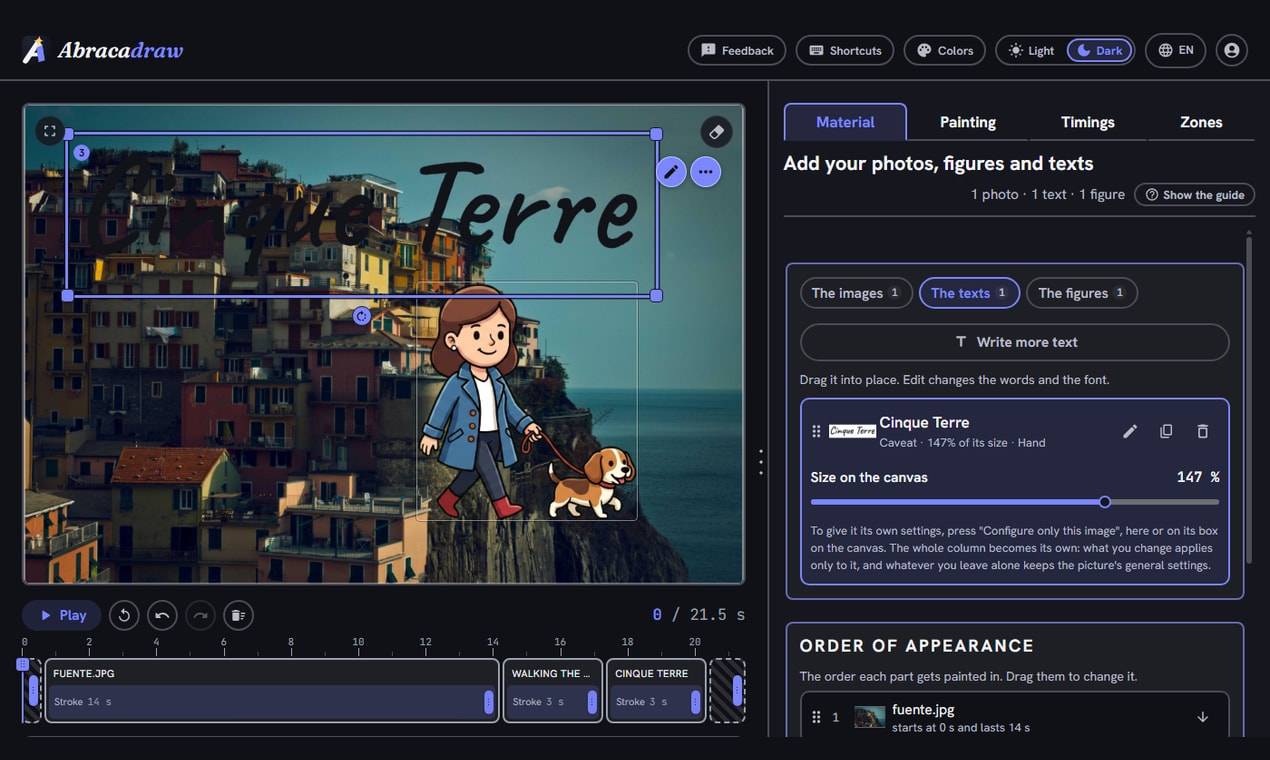Open the EN language selector
Viewport: 1270px width, 760px height.
[1175, 50]
